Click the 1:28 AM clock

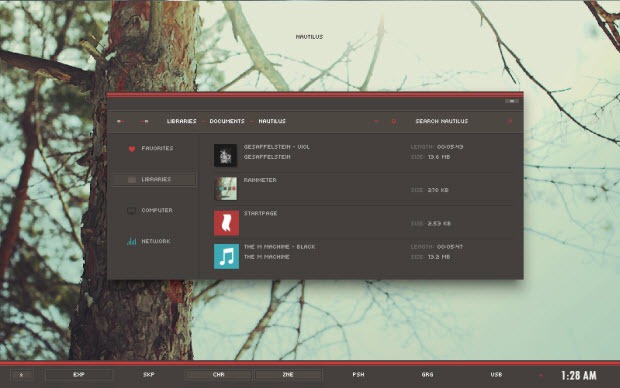(579, 375)
